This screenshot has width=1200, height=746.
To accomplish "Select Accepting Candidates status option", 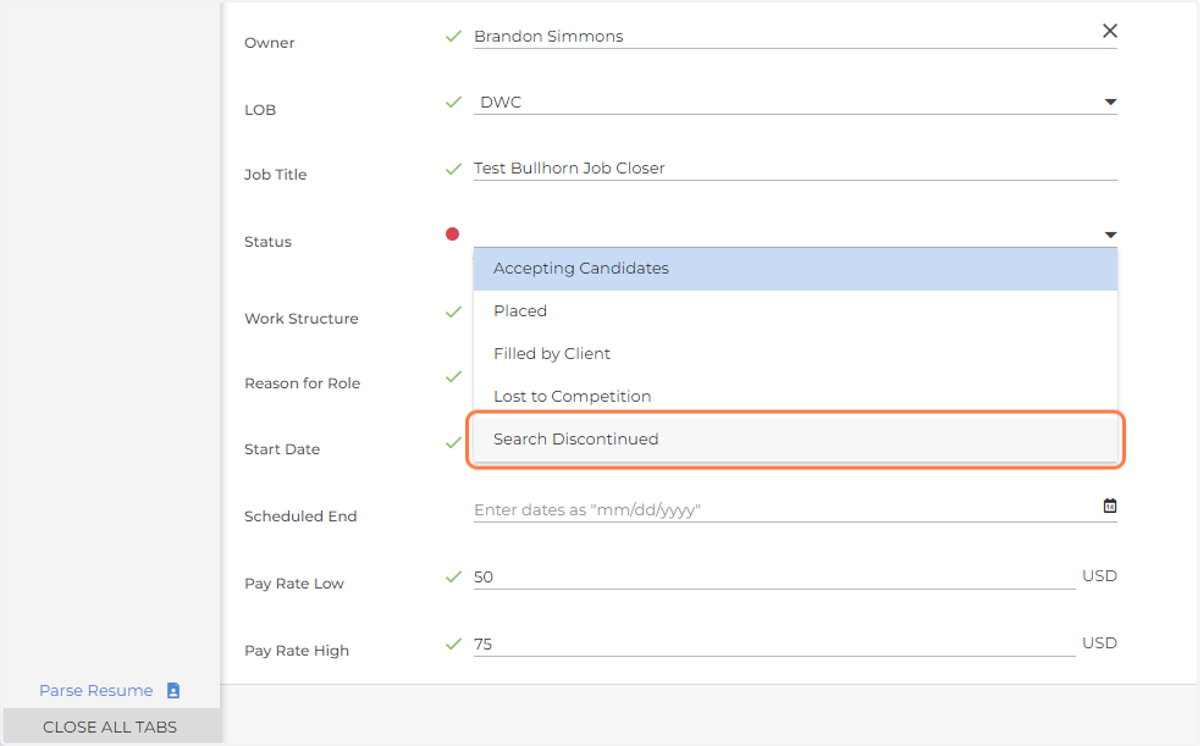I will point(795,269).
